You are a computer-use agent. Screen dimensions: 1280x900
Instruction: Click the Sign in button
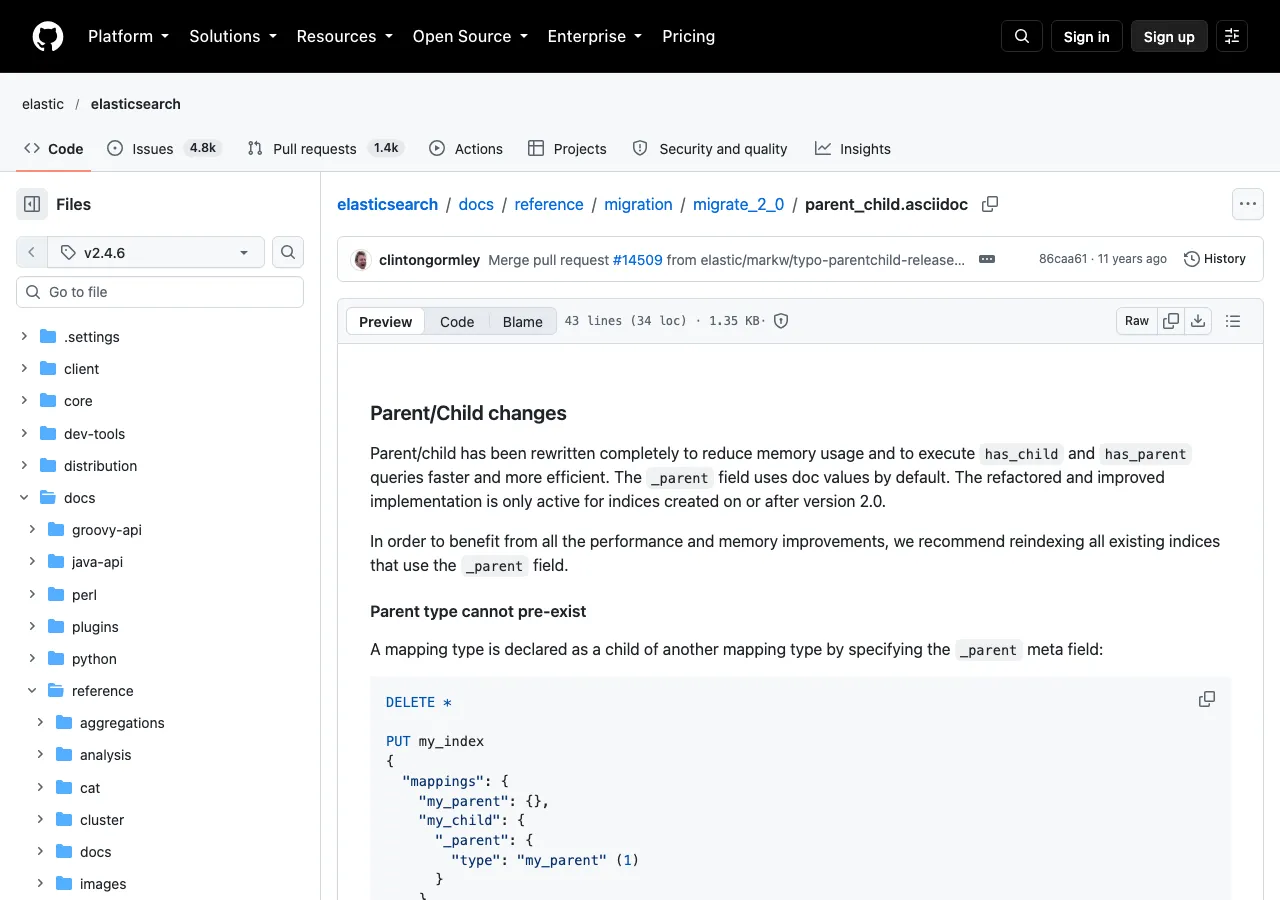point(1086,36)
